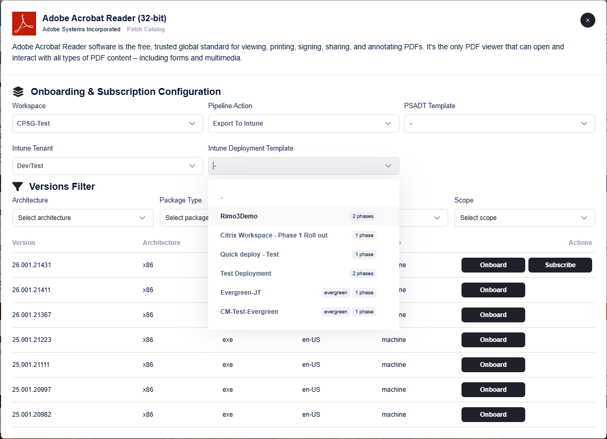Close the dialog with the X button
Screen dimensions: 607x439
587,20
